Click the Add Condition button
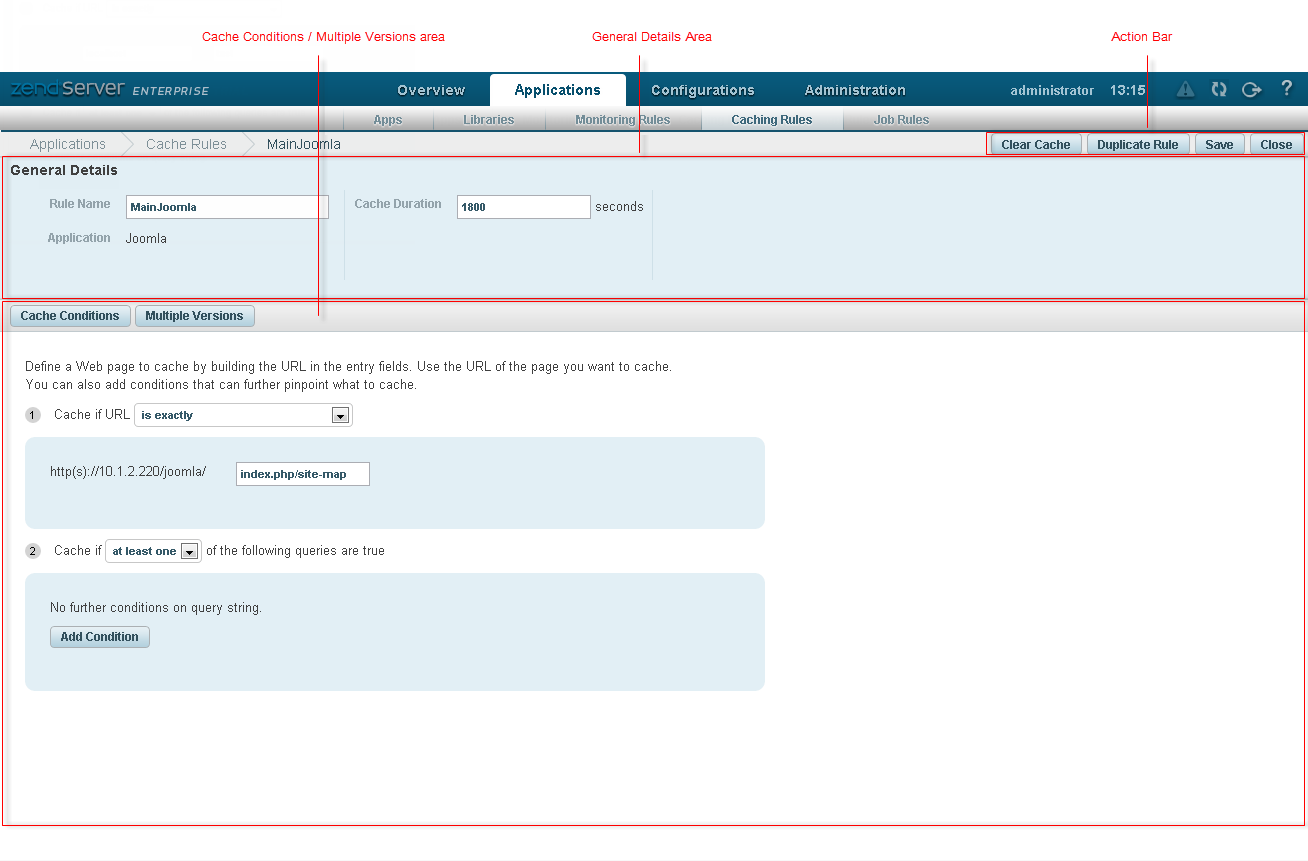The width and height of the screenshot is (1308, 861). (x=99, y=637)
